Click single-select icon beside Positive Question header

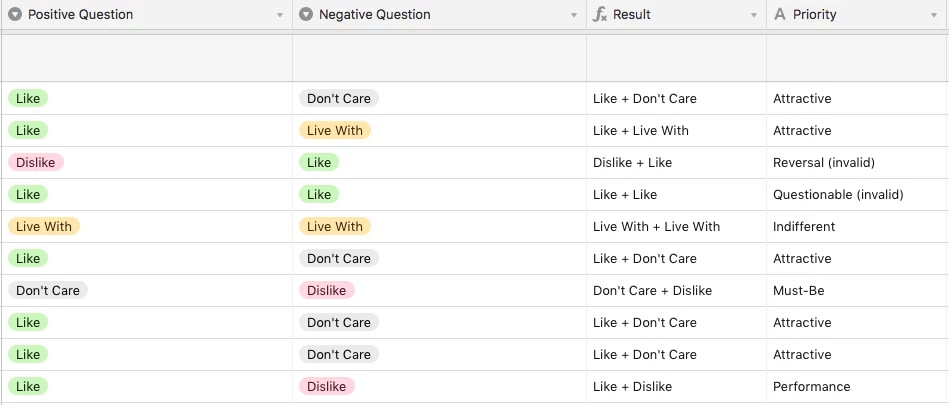15,15
